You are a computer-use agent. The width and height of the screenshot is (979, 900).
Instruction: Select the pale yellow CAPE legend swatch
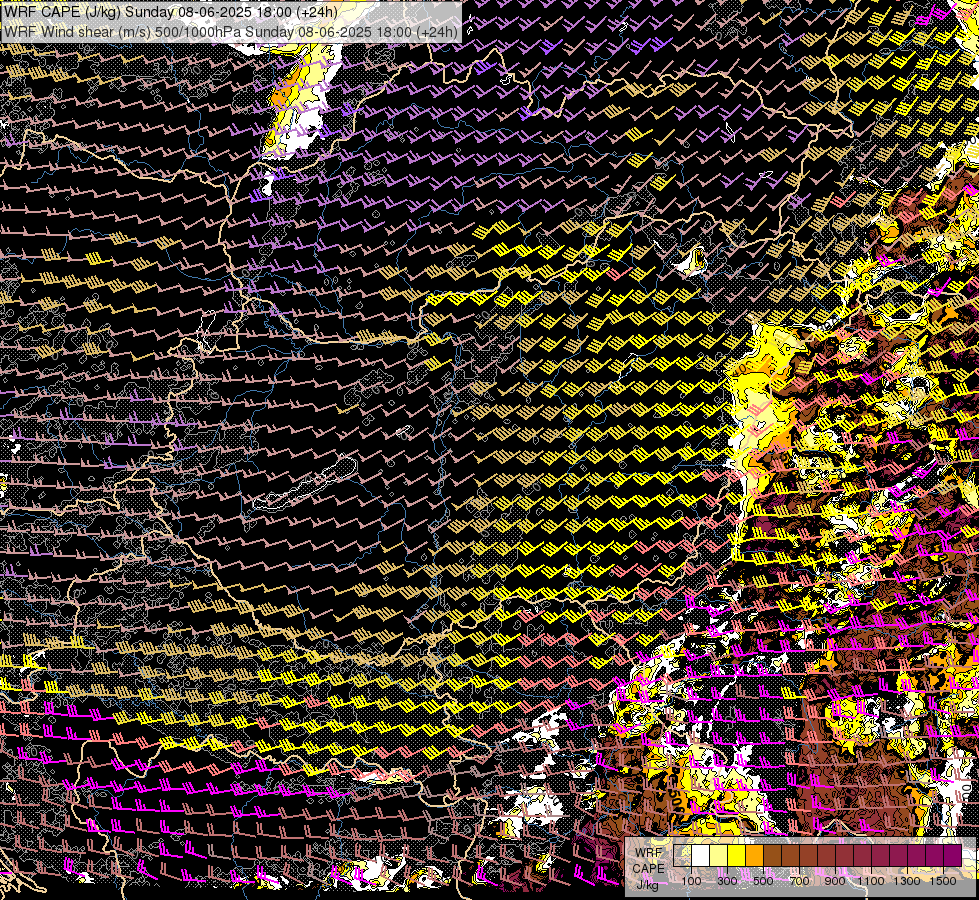point(719,855)
